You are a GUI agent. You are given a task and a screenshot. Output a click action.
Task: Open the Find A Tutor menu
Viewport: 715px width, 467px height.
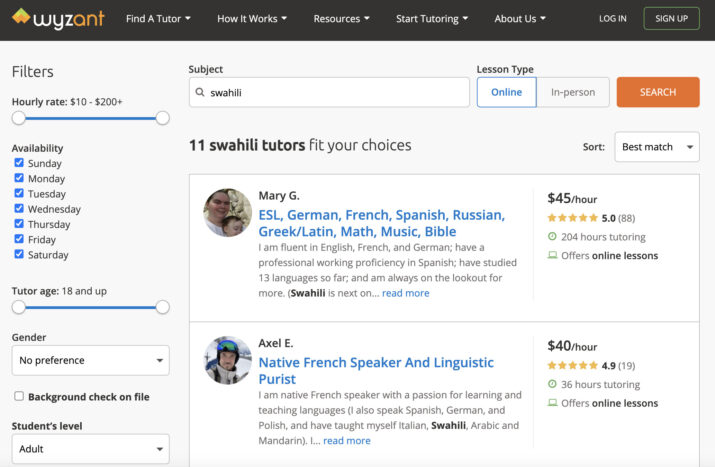[158, 19]
